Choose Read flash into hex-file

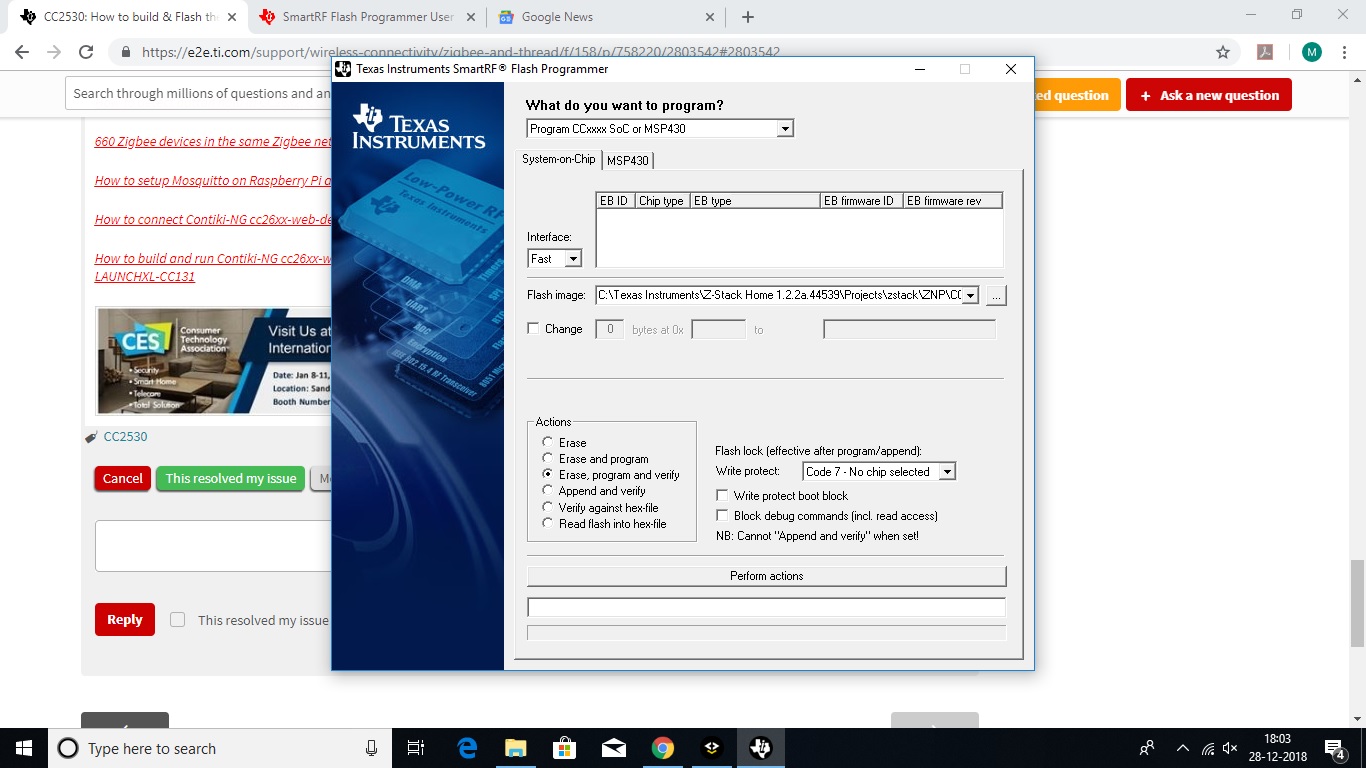pos(547,523)
